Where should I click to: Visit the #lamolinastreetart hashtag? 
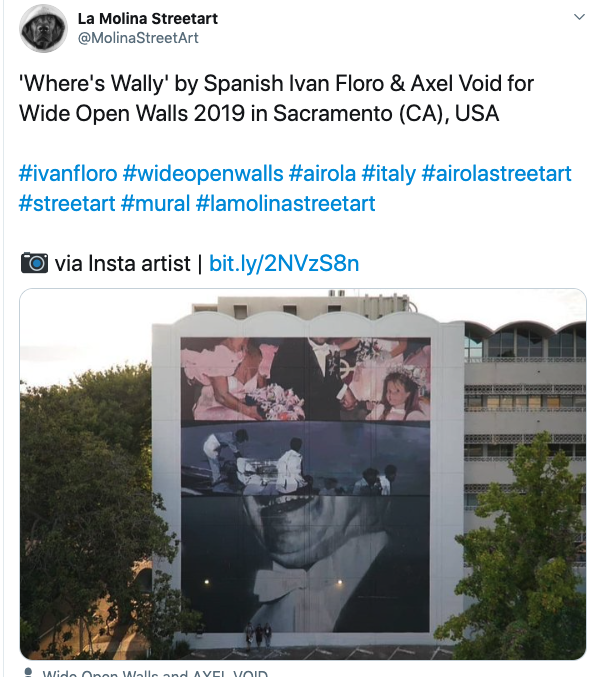[x=286, y=203]
